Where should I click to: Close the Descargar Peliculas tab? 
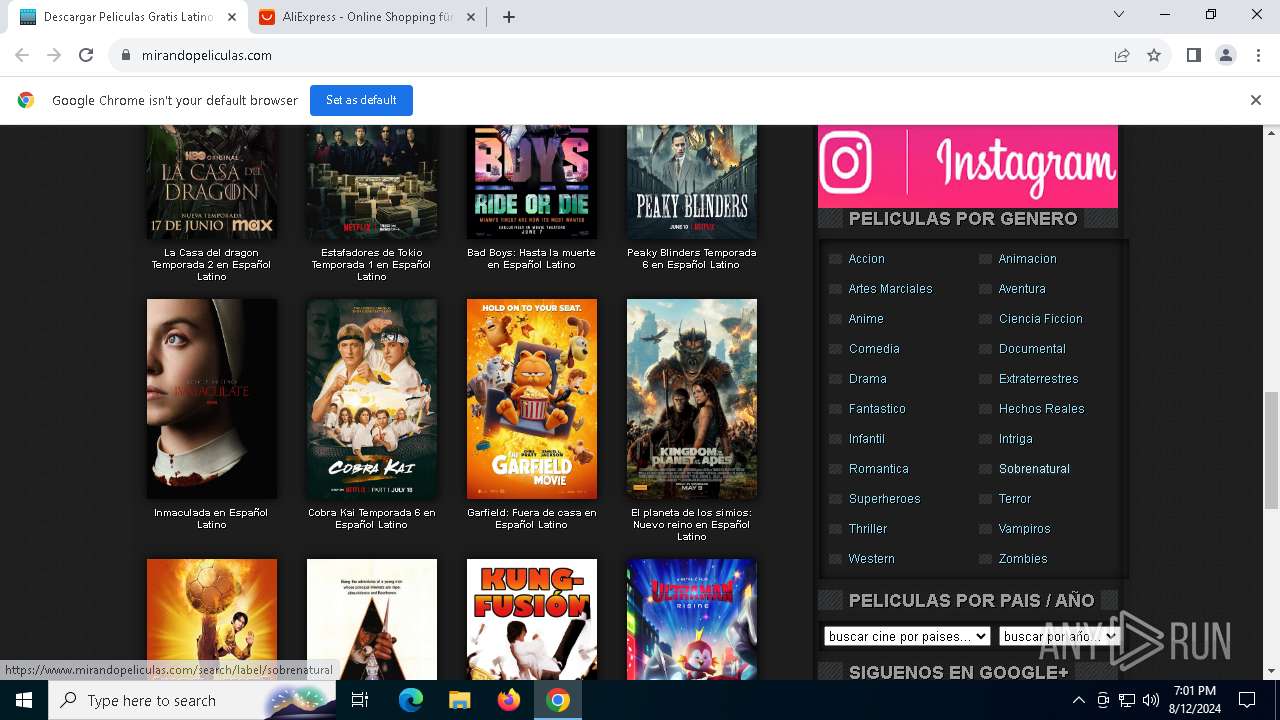[x=232, y=17]
